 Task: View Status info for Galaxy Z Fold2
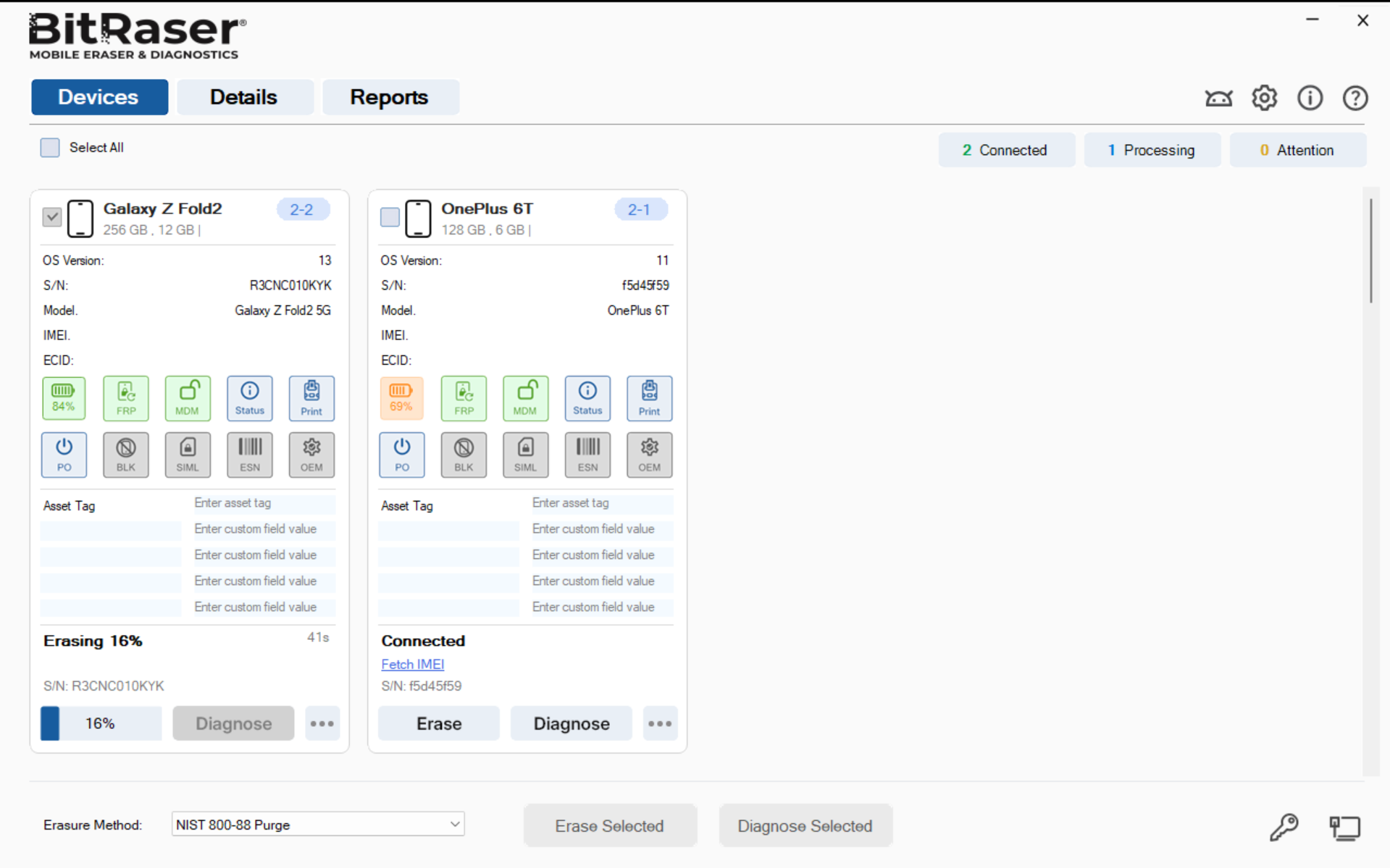[250, 398]
